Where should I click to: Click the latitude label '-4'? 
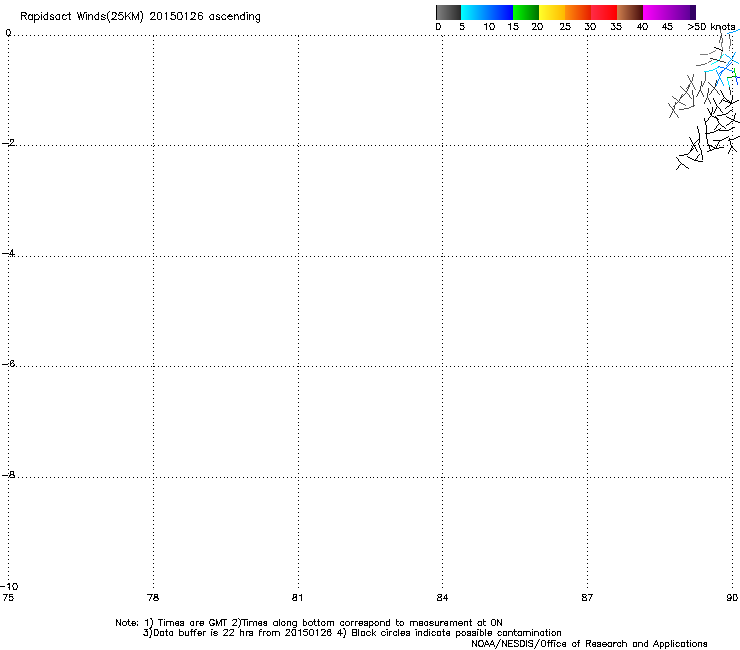(x=8, y=253)
